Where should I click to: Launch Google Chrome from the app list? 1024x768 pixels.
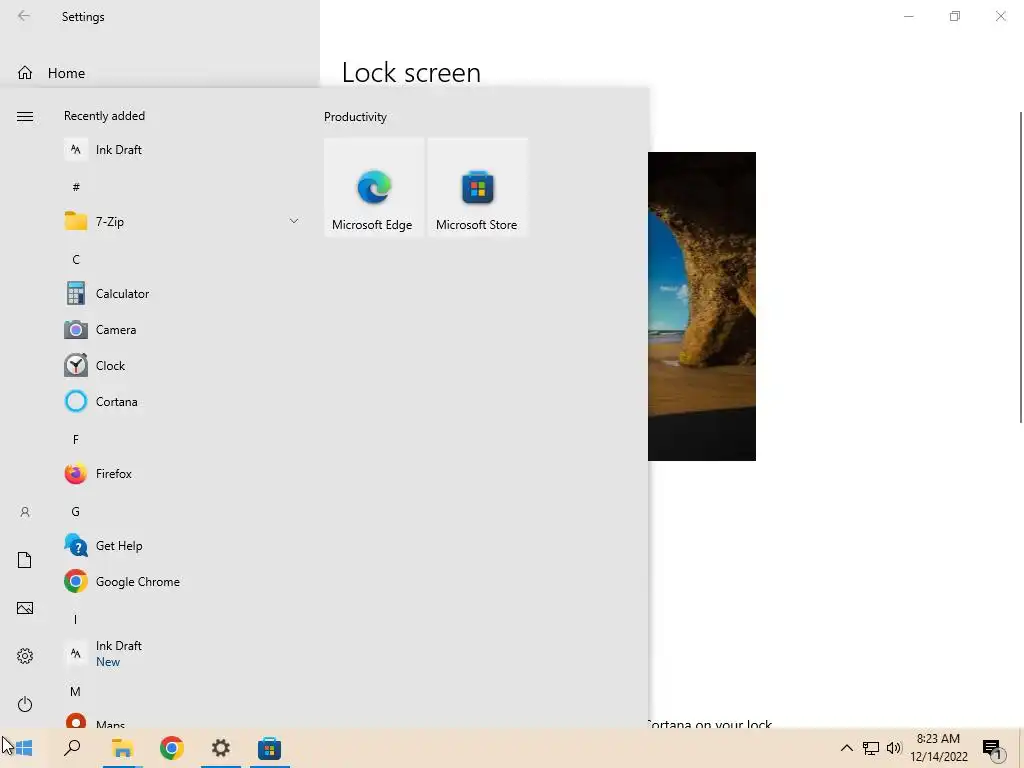coord(182,581)
